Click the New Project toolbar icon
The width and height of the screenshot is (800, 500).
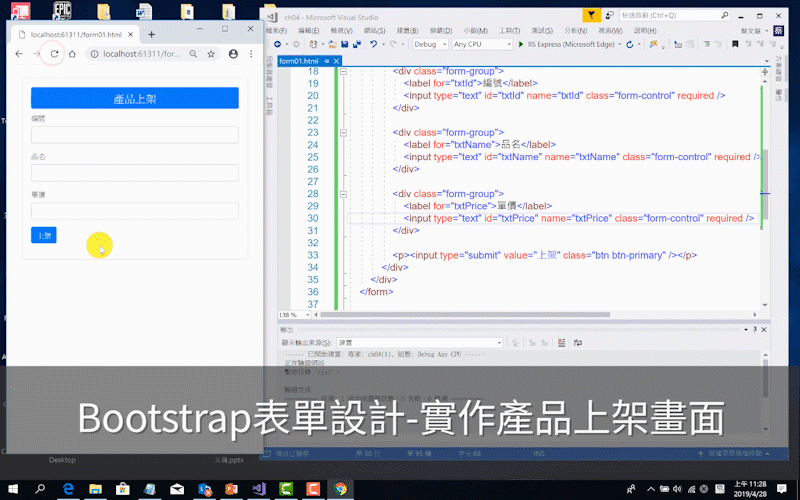click(x=313, y=44)
